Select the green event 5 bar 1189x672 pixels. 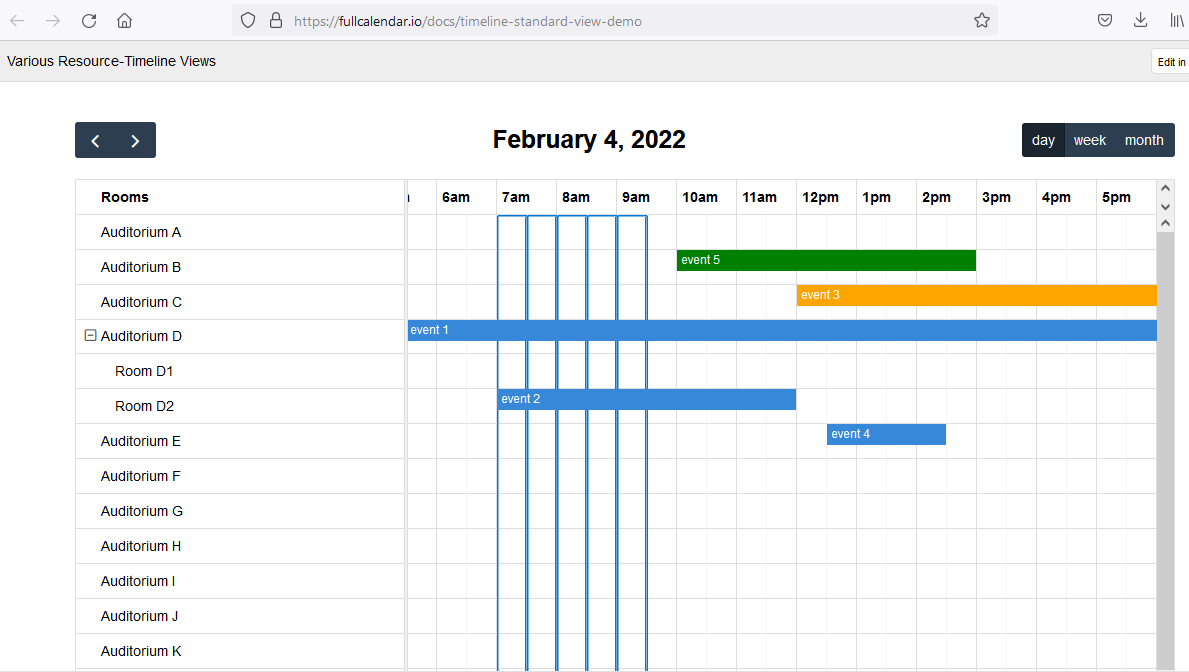[x=825, y=260]
